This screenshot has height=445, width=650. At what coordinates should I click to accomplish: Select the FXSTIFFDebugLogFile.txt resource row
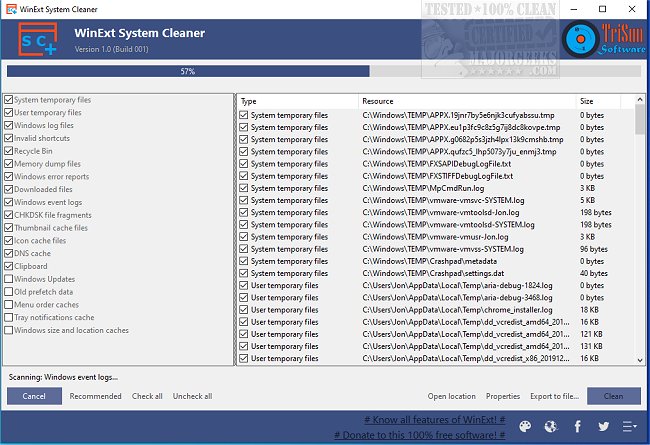[438, 176]
